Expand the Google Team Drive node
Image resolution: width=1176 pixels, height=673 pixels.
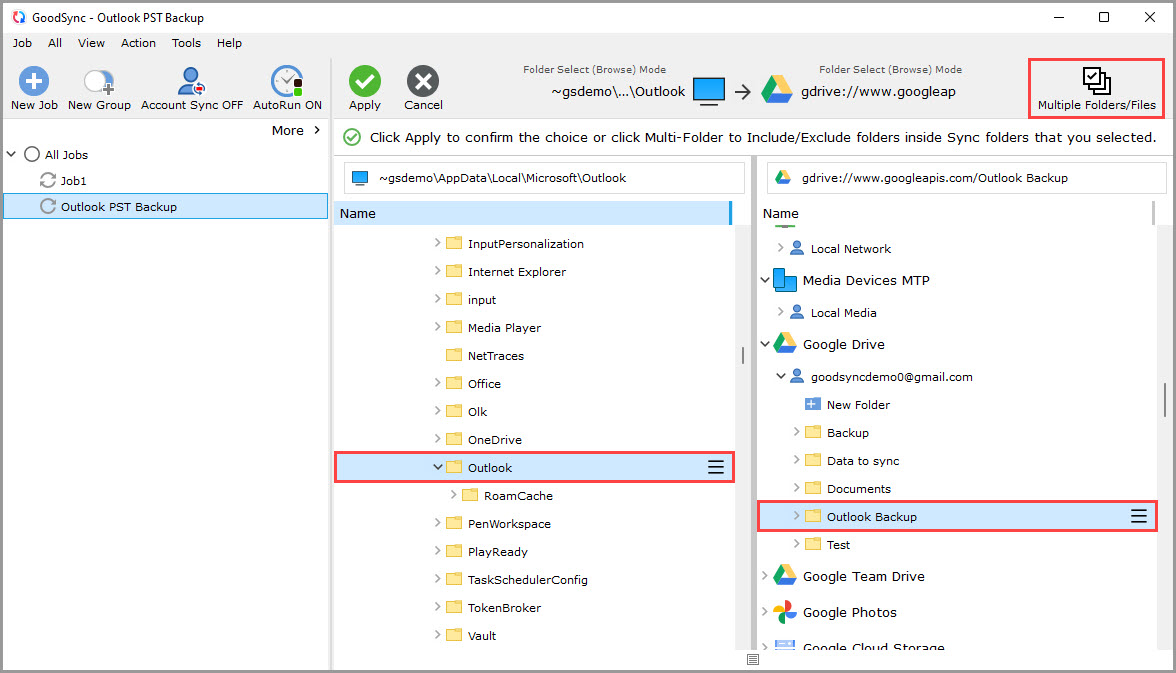pyautogui.click(x=765, y=575)
